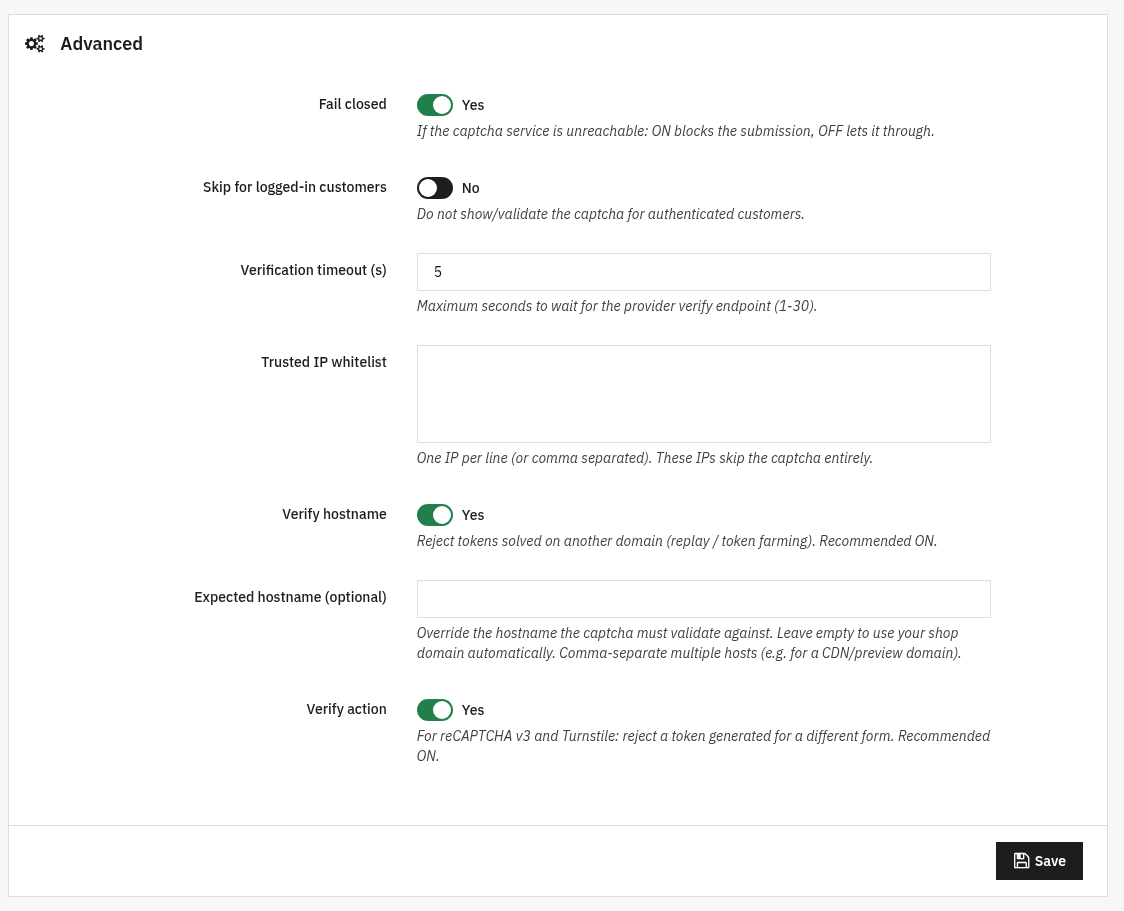The height and width of the screenshot is (911, 1124).
Task: Click the Yes text beside Fail closed
Action: tap(473, 105)
